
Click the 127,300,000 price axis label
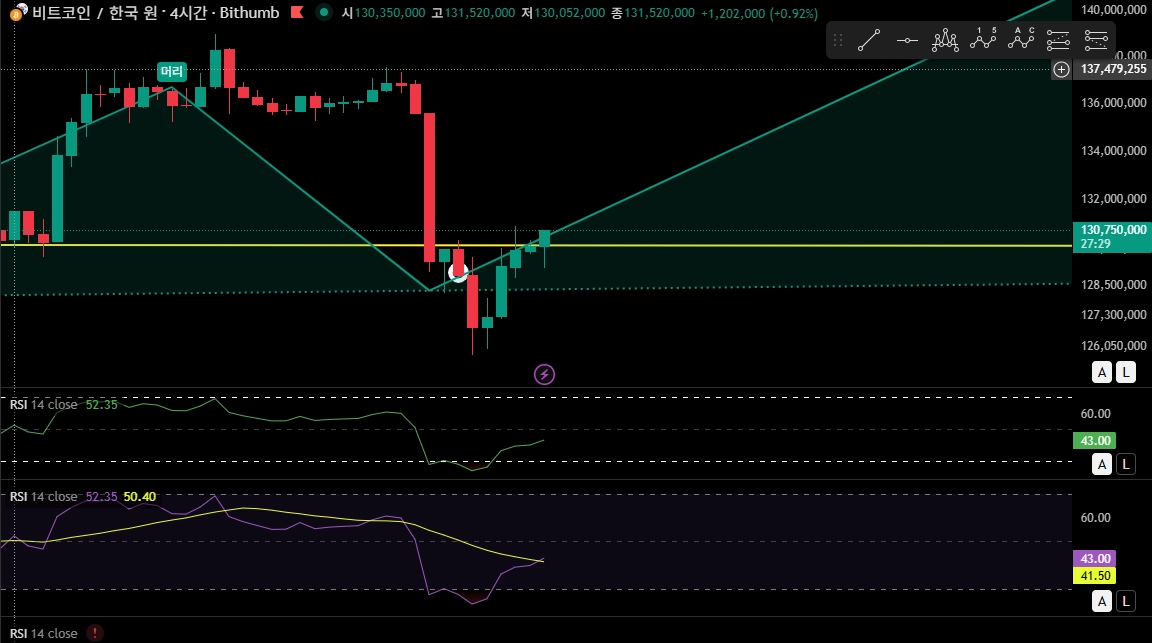pyautogui.click(x=1114, y=315)
